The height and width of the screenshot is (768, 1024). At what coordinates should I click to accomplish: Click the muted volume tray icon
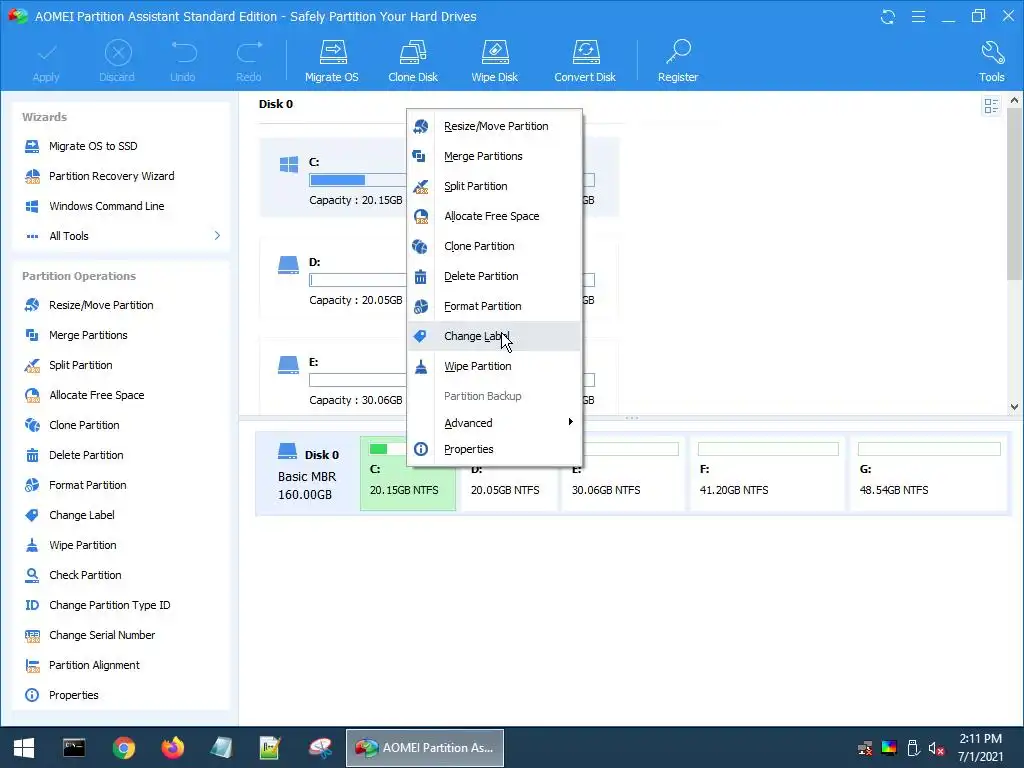tap(936, 748)
